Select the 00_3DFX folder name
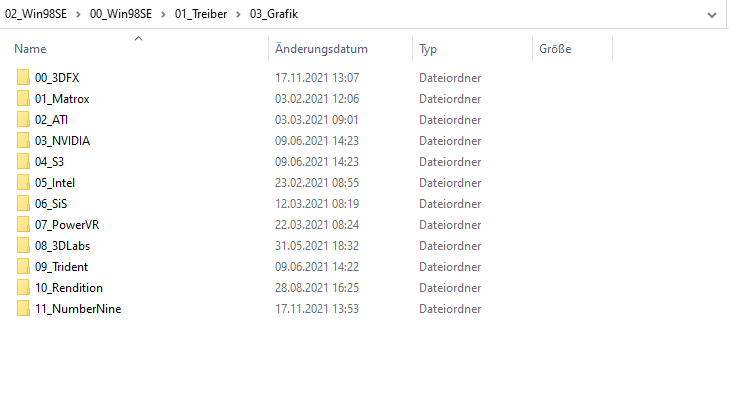The height and width of the screenshot is (415, 729). coord(57,78)
